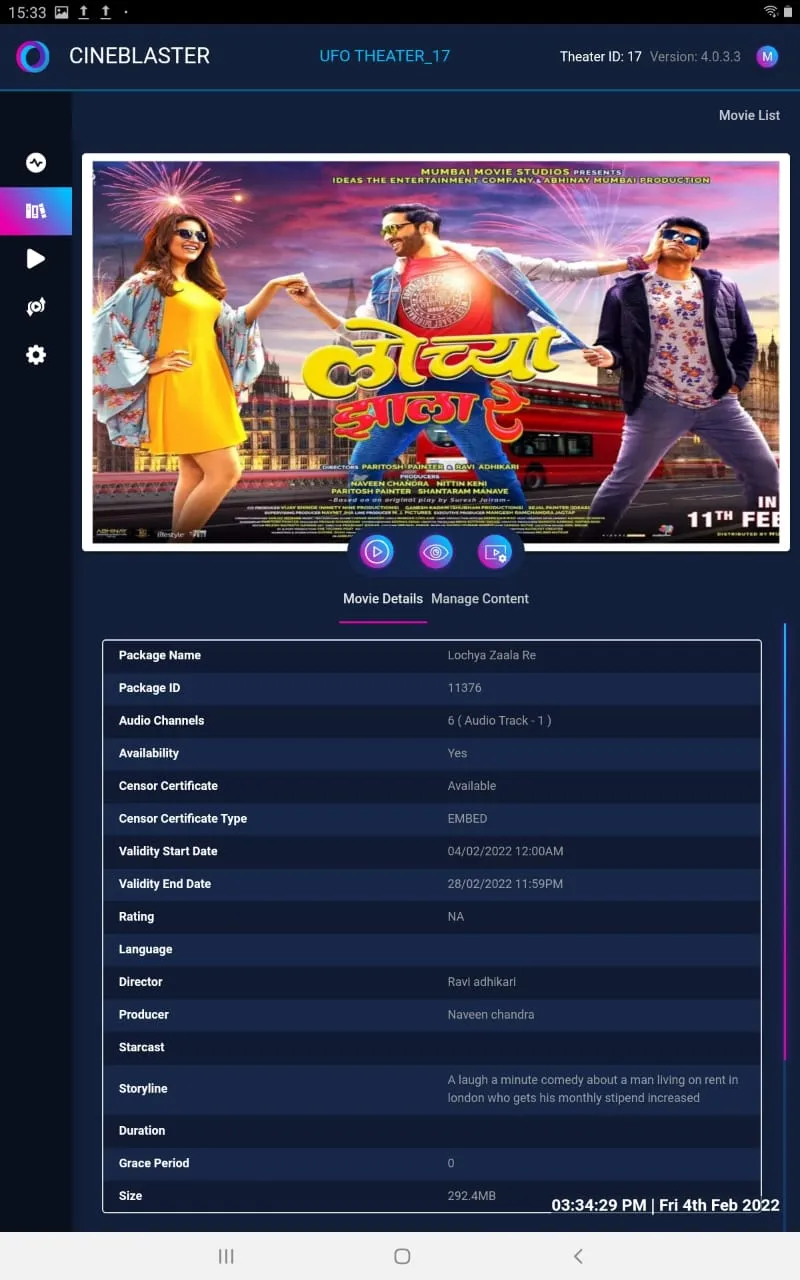Viewport: 800px width, 1280px height.
Task: Click the Grace Period value 0
Action: (x=451, y=1163)
